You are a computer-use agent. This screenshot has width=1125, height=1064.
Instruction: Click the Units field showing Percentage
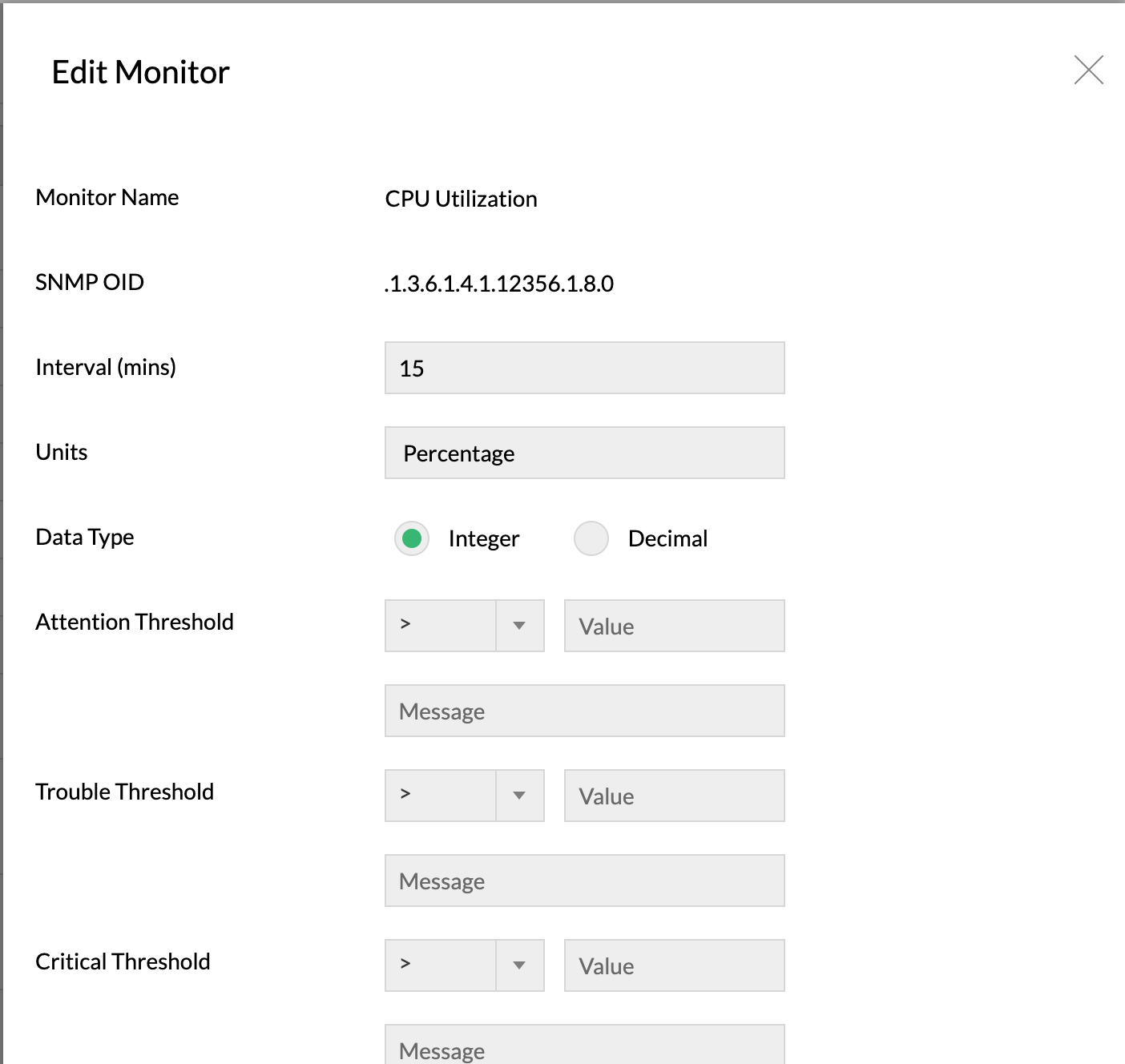click(585, 453)
